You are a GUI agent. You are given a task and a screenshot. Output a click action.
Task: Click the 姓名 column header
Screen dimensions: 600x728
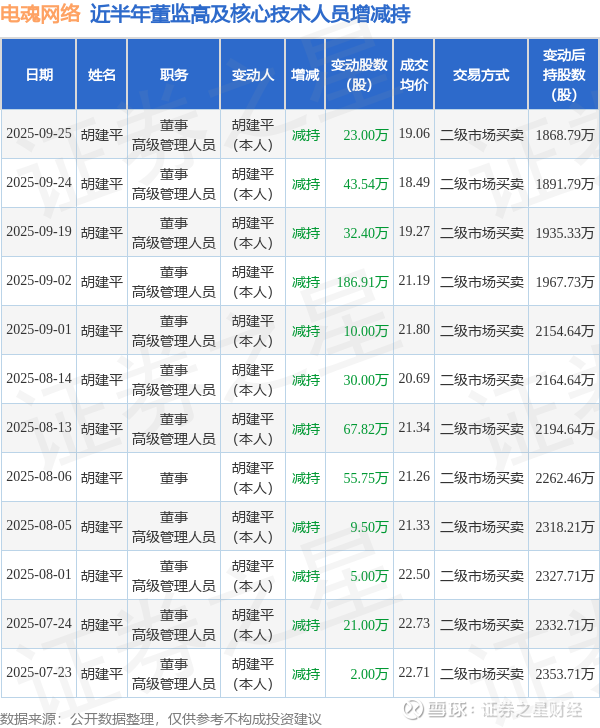(102, 75)
